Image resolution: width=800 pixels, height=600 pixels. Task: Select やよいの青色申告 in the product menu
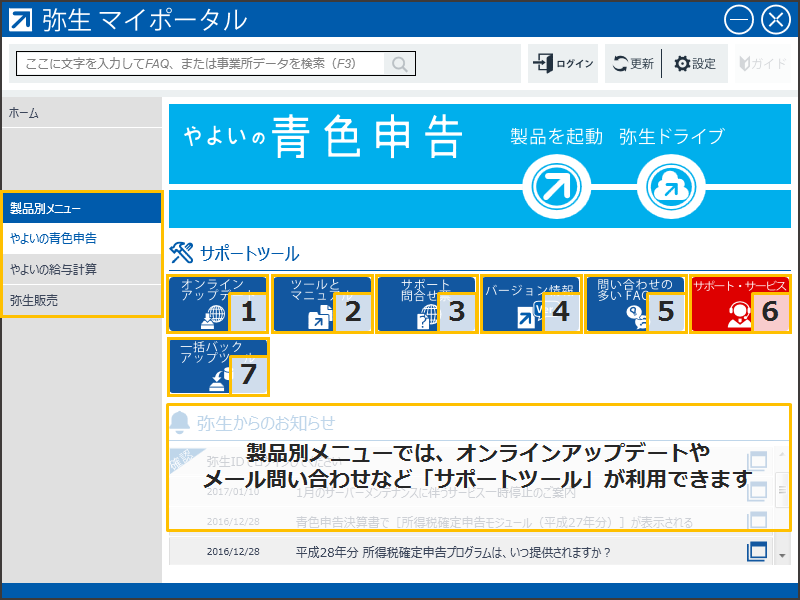(x=82, y=238)
